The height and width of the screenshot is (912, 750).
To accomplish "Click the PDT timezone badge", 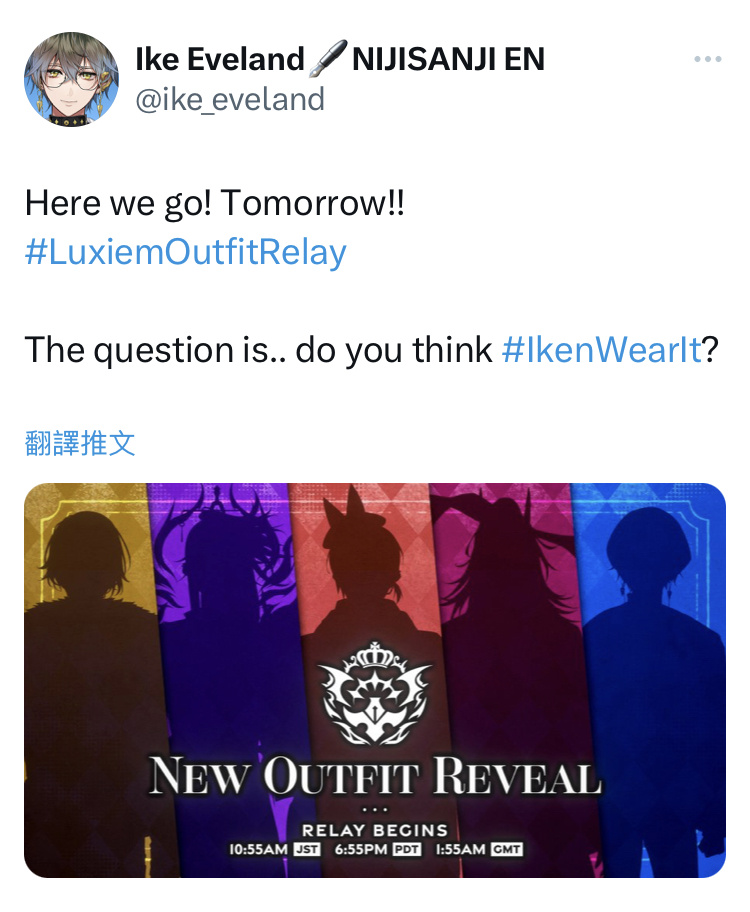I will click(x=407, y=849).
